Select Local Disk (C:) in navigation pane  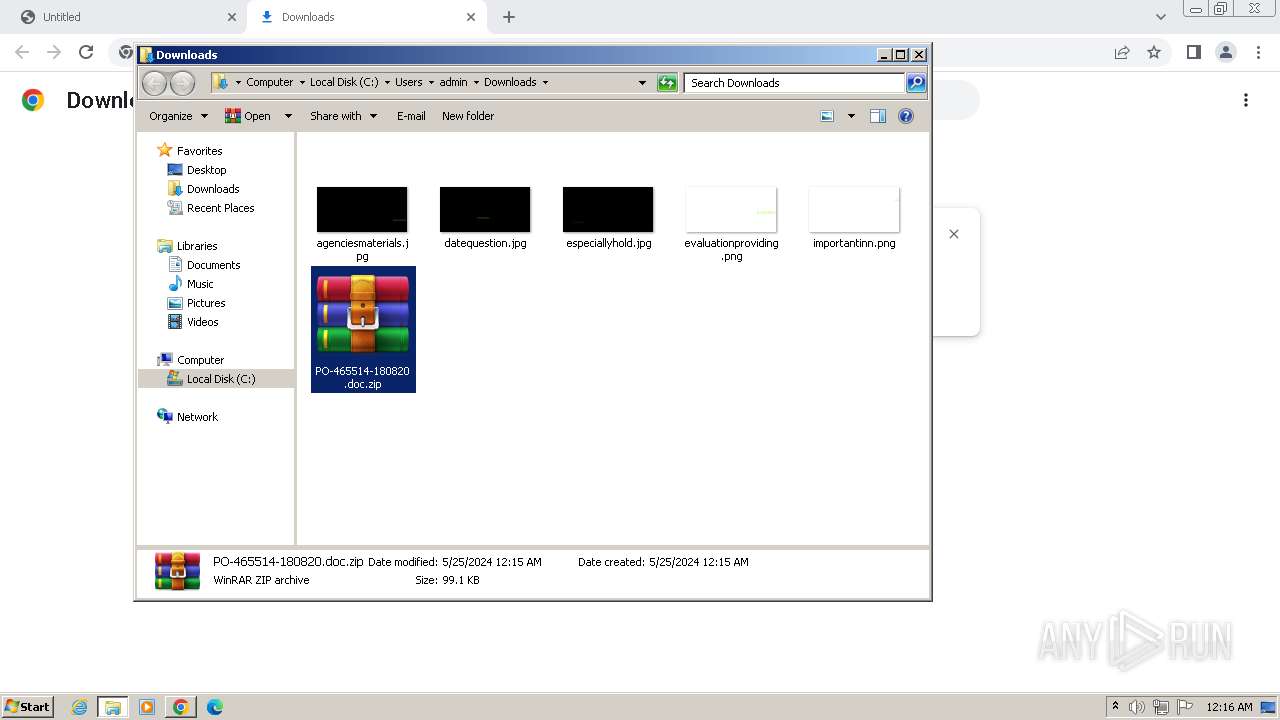(220, 379)
